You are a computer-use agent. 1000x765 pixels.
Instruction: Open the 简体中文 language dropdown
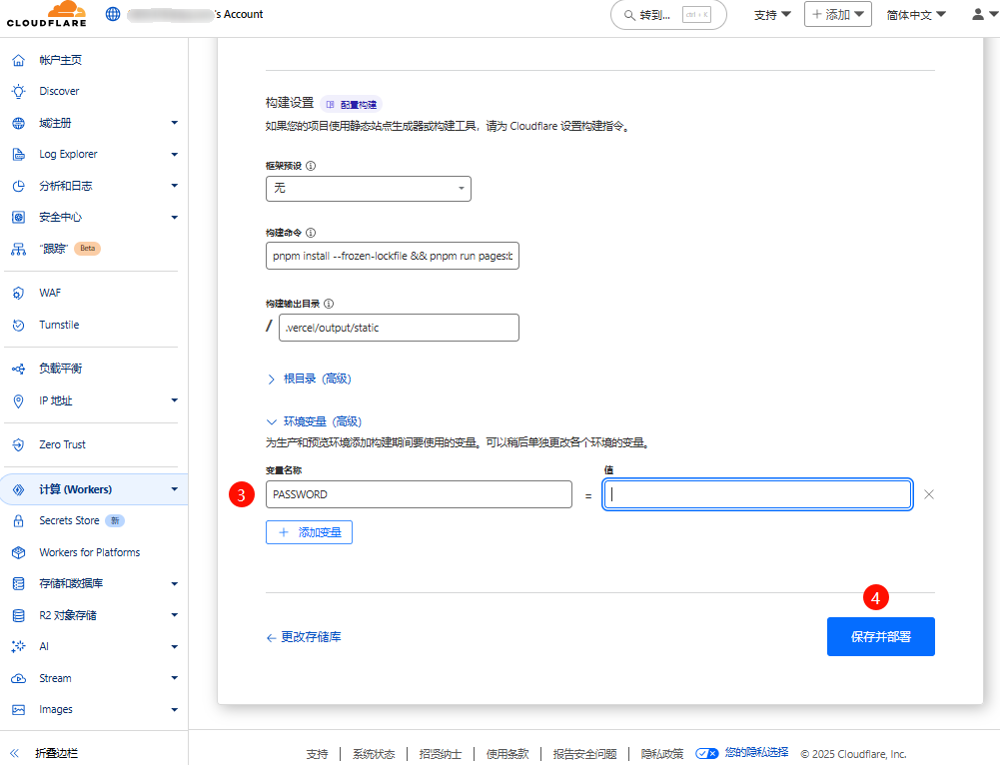pos(916,15)
